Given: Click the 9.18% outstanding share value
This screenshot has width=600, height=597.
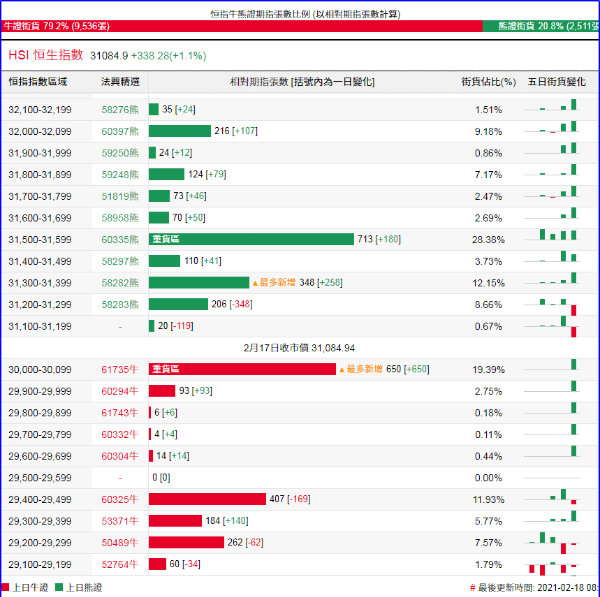Looking at the screenshot, I should 488,132.
